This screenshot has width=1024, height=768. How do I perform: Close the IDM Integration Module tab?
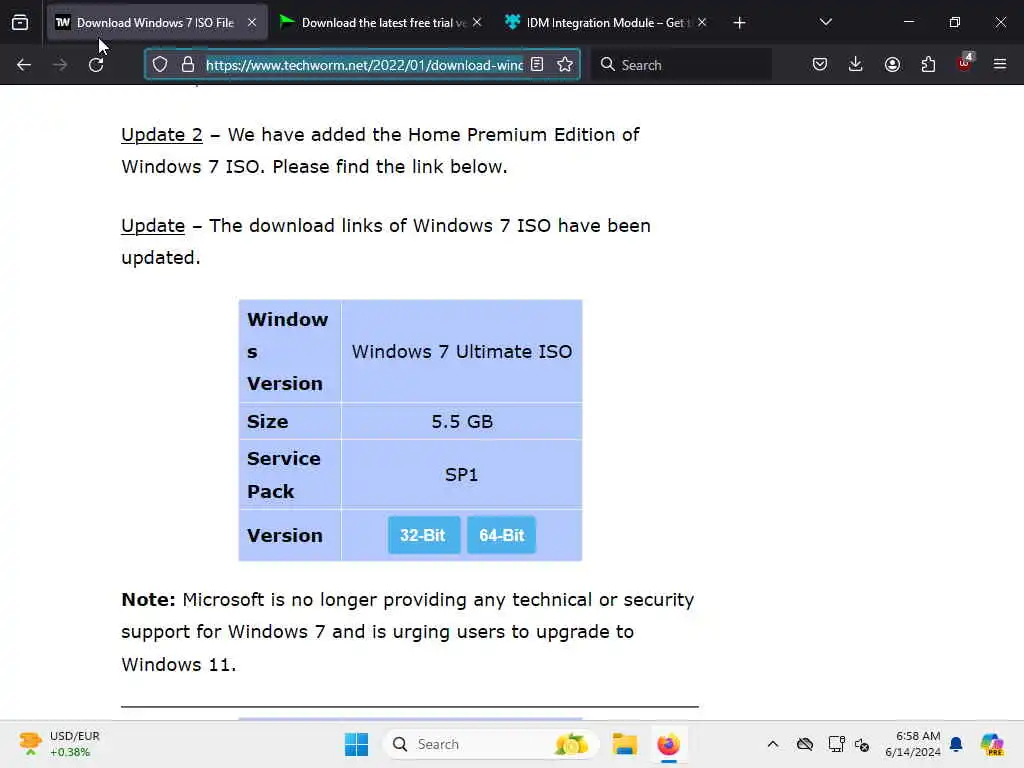click(702, 22)
